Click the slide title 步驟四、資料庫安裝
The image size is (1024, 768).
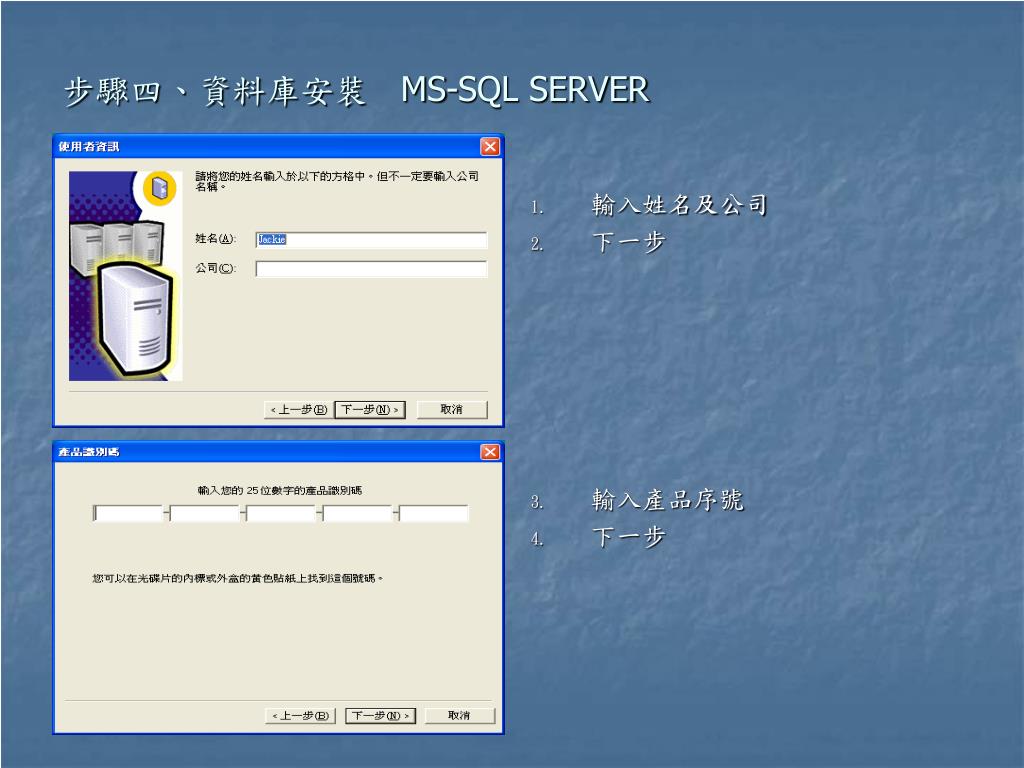[x=215, y=90]
